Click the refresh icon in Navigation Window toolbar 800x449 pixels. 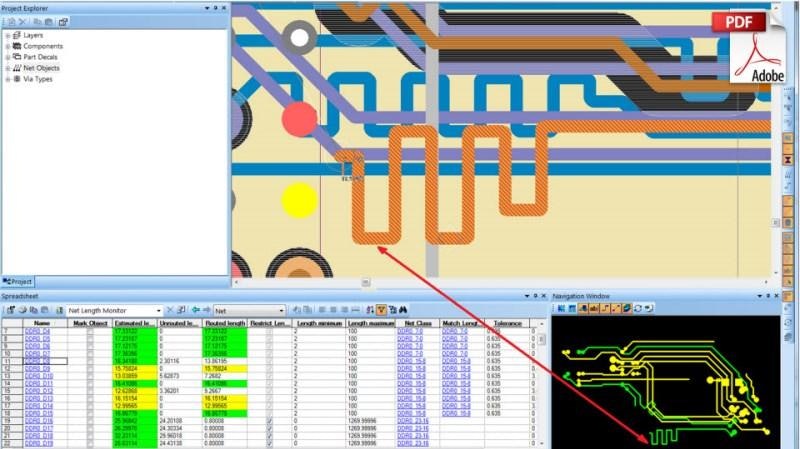point(638,309)
